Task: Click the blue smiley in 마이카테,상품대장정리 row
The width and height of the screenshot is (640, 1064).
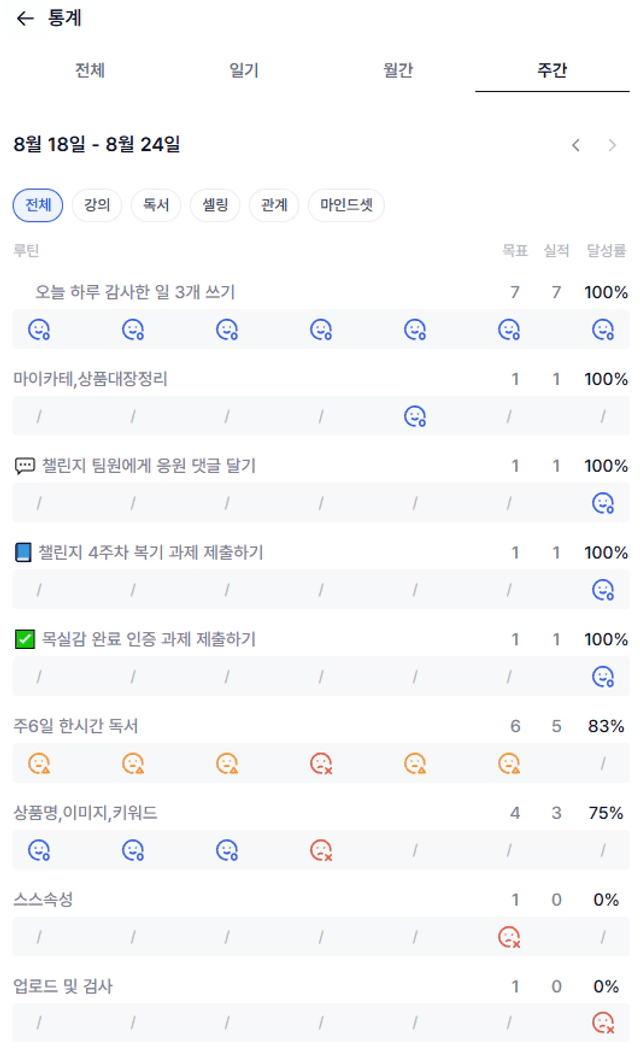Action: [415, 416]
